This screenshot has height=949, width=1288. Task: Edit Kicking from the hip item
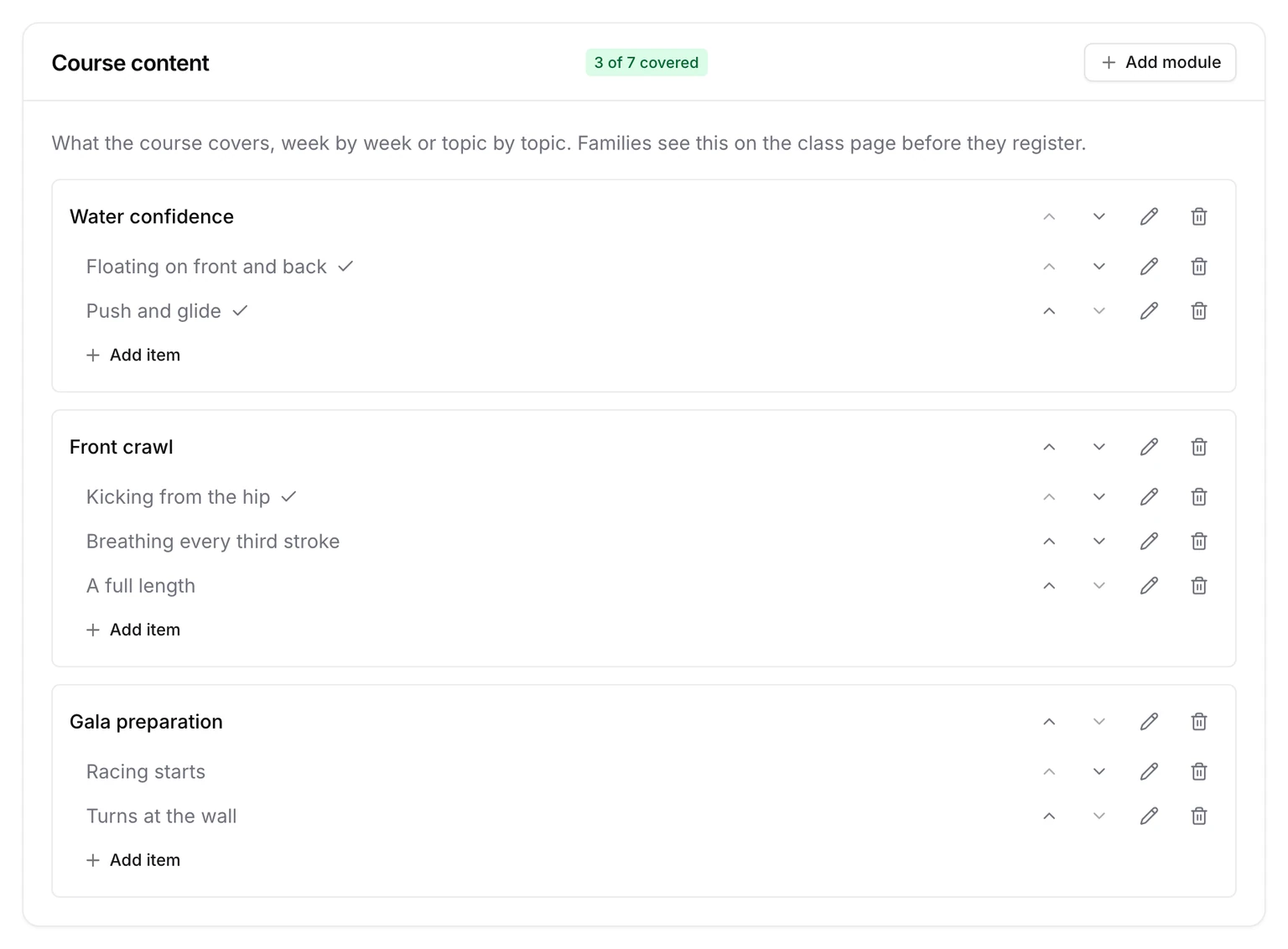[x=1149, y=497]
